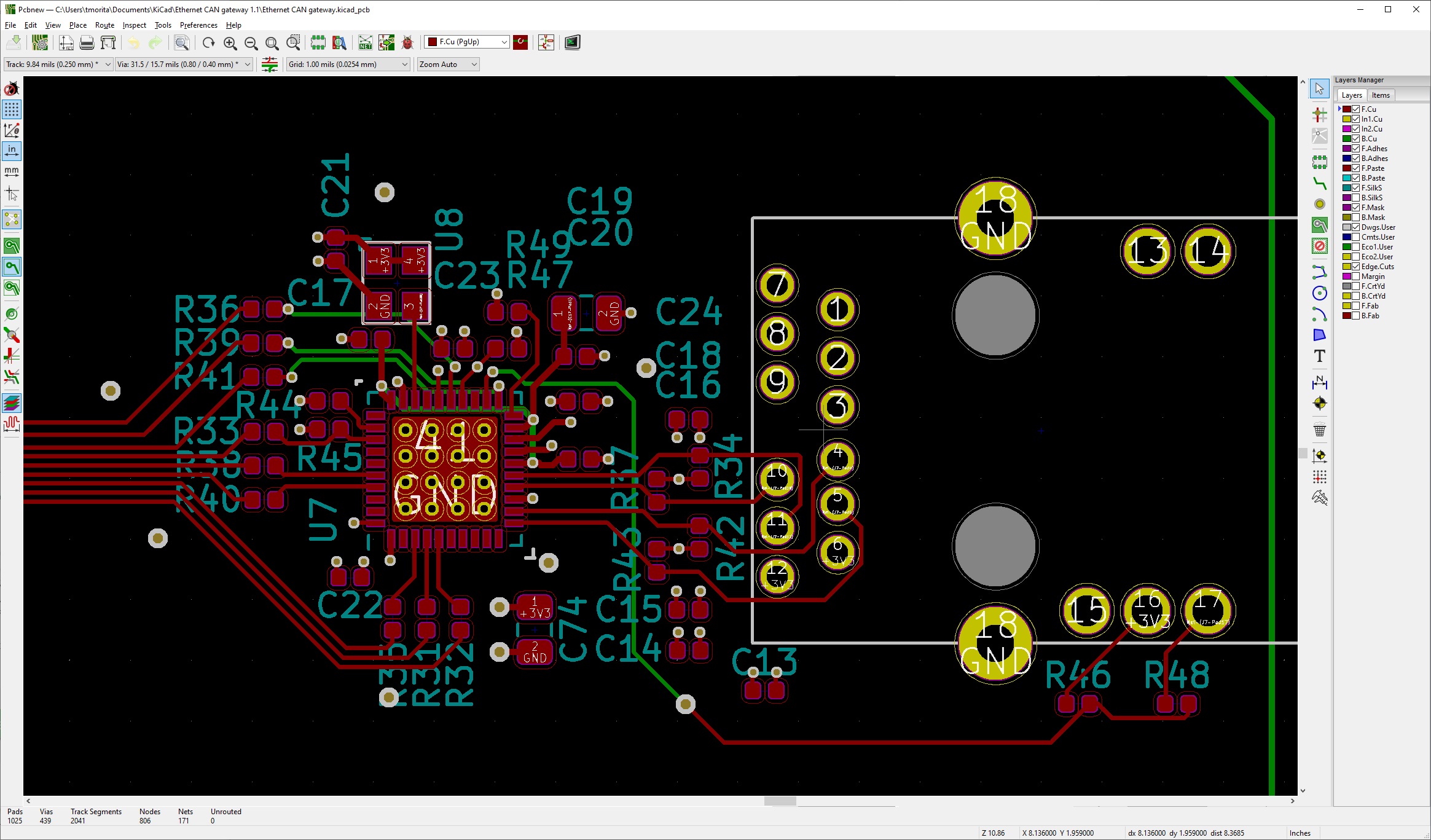Open the Grid size dropdown

(348, 65)
